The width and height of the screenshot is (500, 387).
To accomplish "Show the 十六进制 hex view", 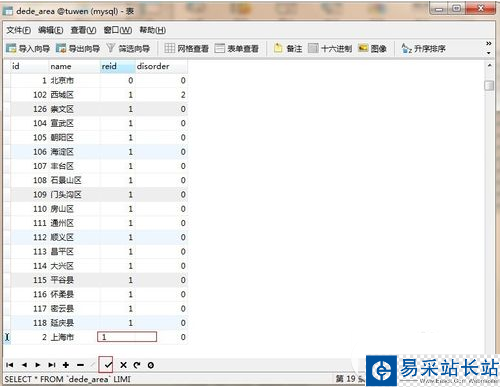I will (330, 49).
